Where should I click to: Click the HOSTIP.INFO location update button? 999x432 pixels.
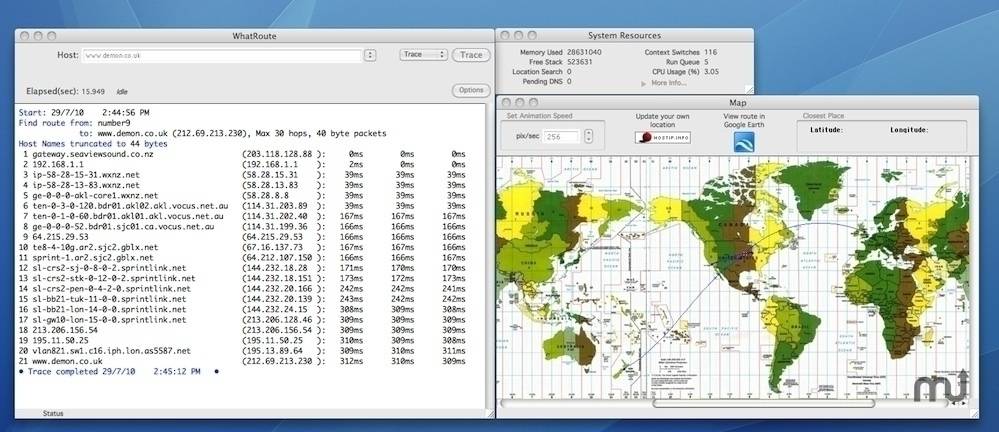[661, 138]
